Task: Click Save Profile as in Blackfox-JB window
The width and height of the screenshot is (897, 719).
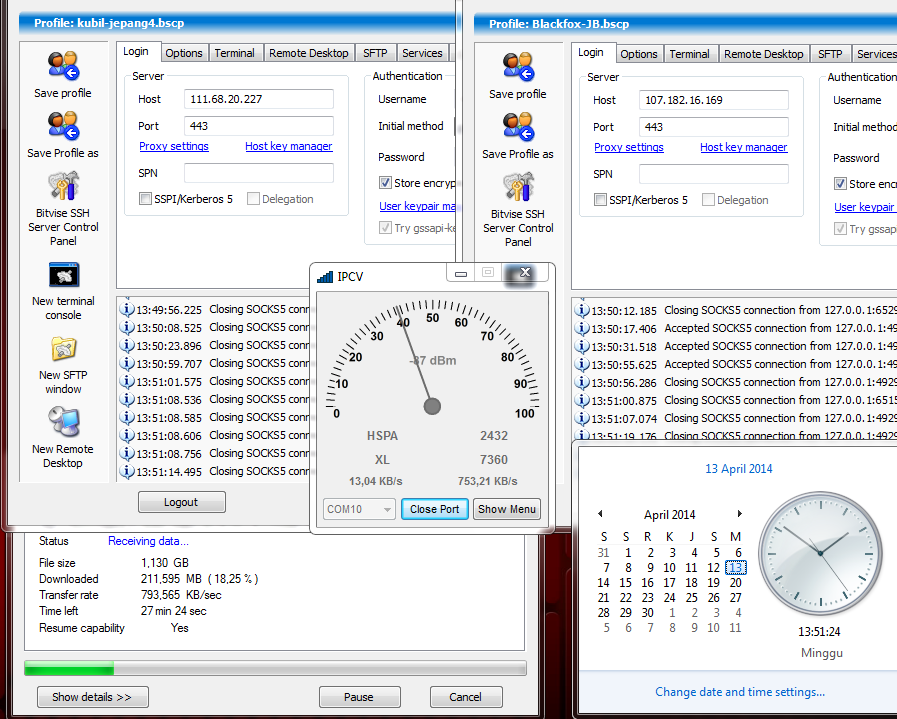Action: pos(517,143)
